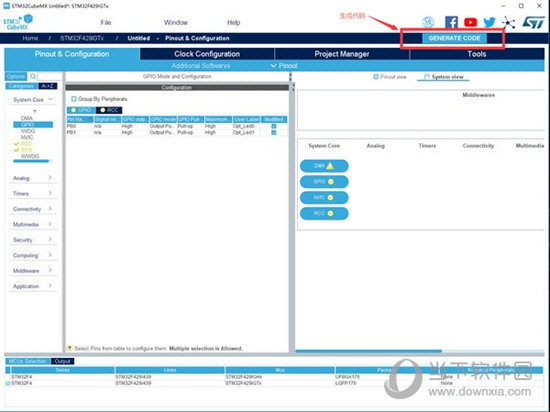The image size is (550, 412).
Task: Select the PB0 row pin name
Action: tap(71, 126)
